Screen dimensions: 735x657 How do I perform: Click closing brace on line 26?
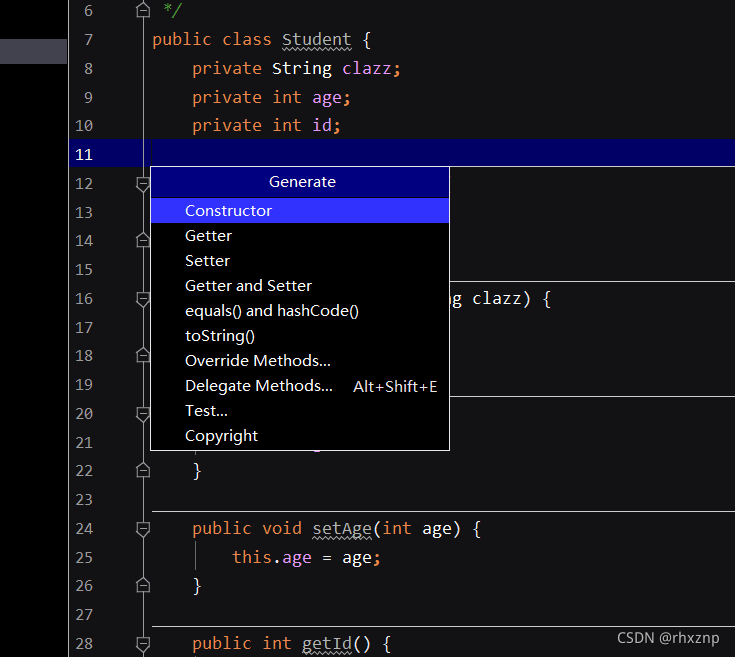[197, 586]
